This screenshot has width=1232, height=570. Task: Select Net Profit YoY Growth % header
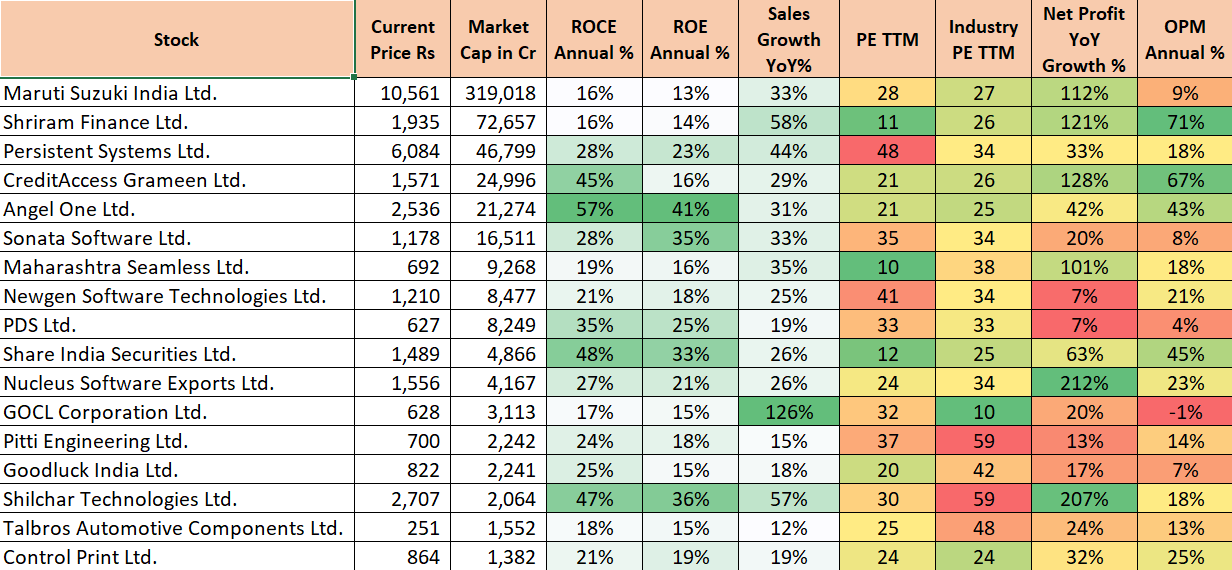tap(1084, 39)
